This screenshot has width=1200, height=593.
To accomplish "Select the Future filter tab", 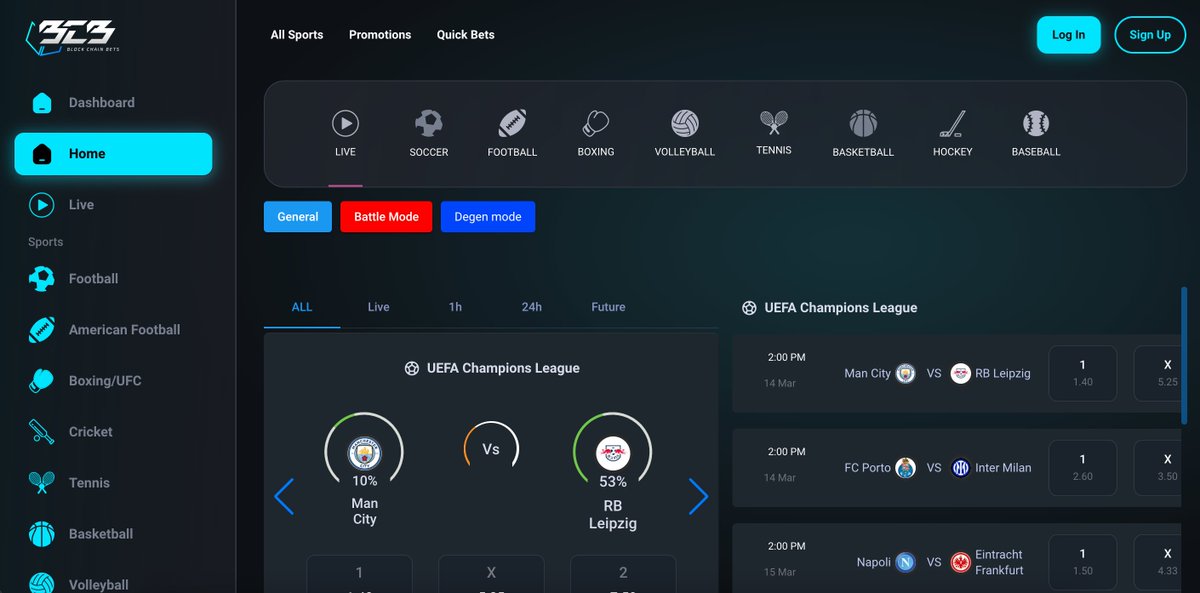I will tap(608, 307).
